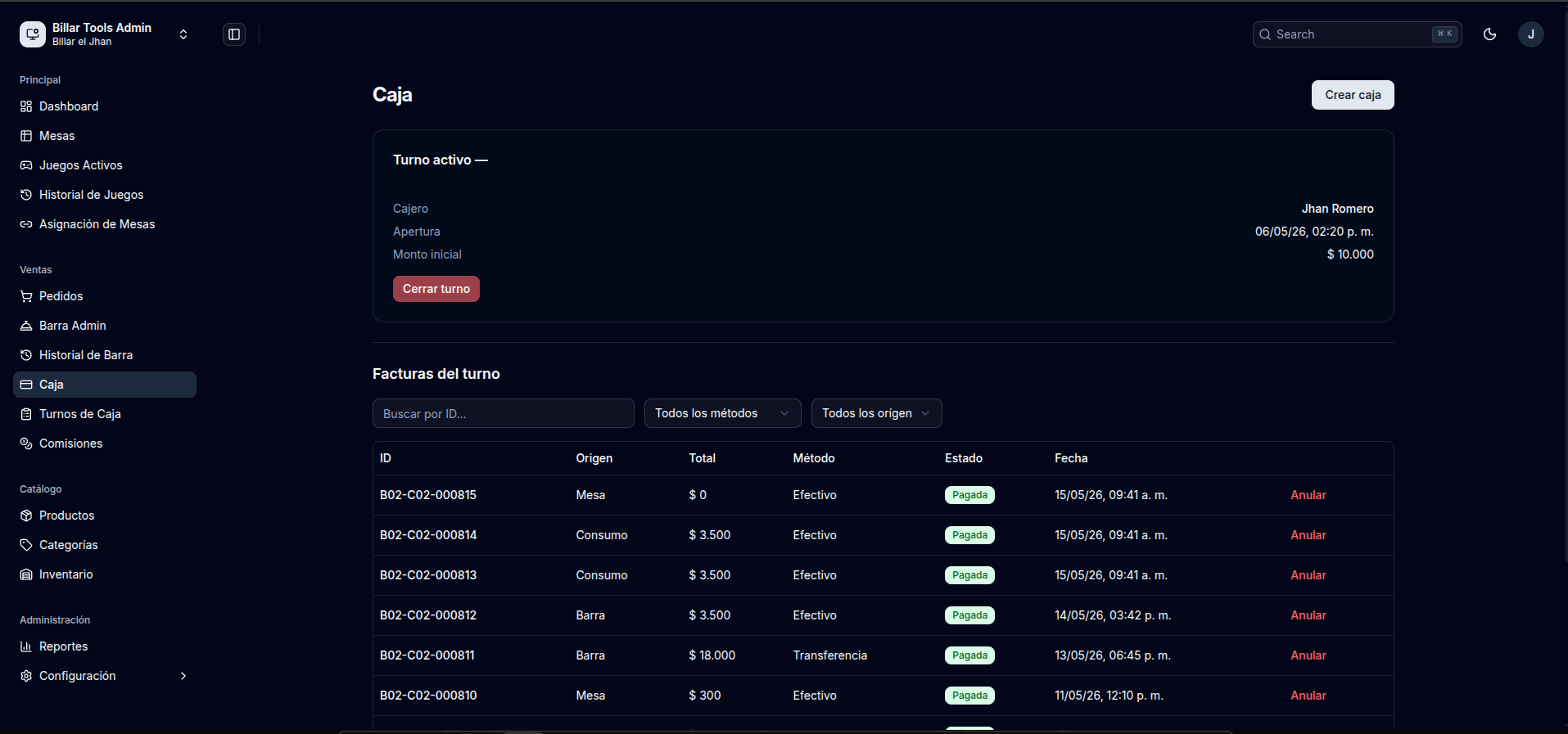The height and width of the screenshot is (734, 1568).
Task: Anular invoice B02-C02-000811
Action: [1308, 655]
